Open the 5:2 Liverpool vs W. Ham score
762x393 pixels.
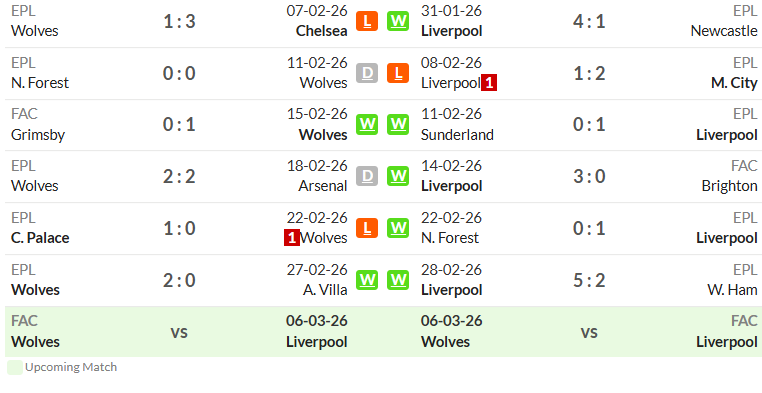tap(589, 280)
